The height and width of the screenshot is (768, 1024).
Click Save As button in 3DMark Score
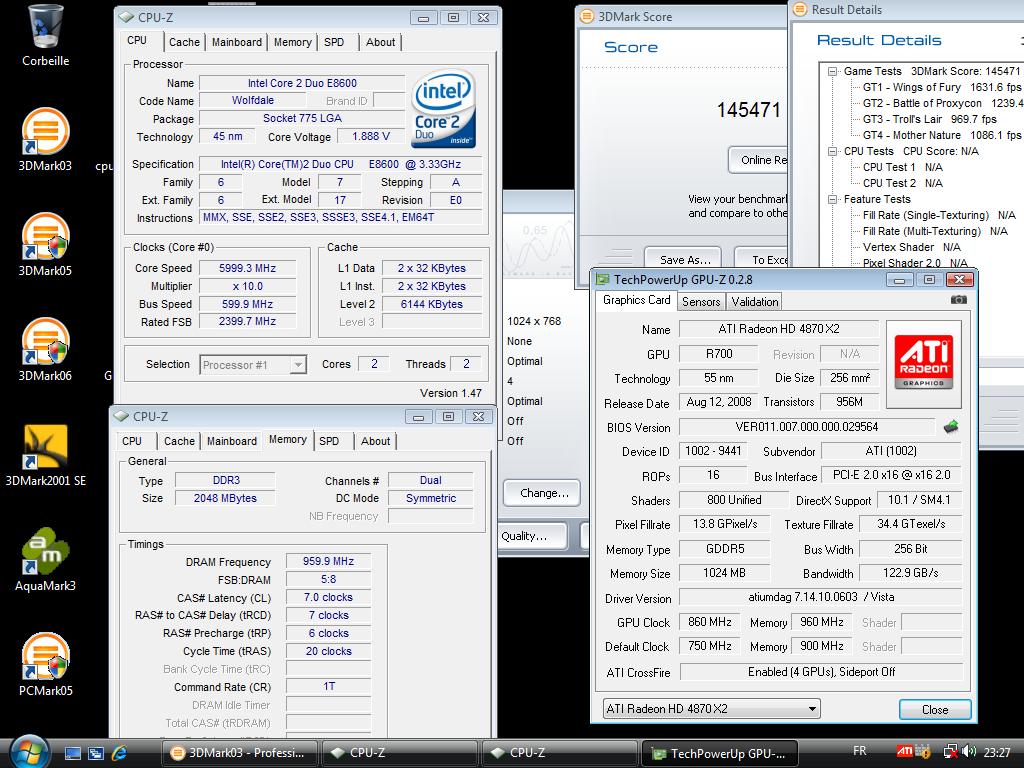[684, 259]
